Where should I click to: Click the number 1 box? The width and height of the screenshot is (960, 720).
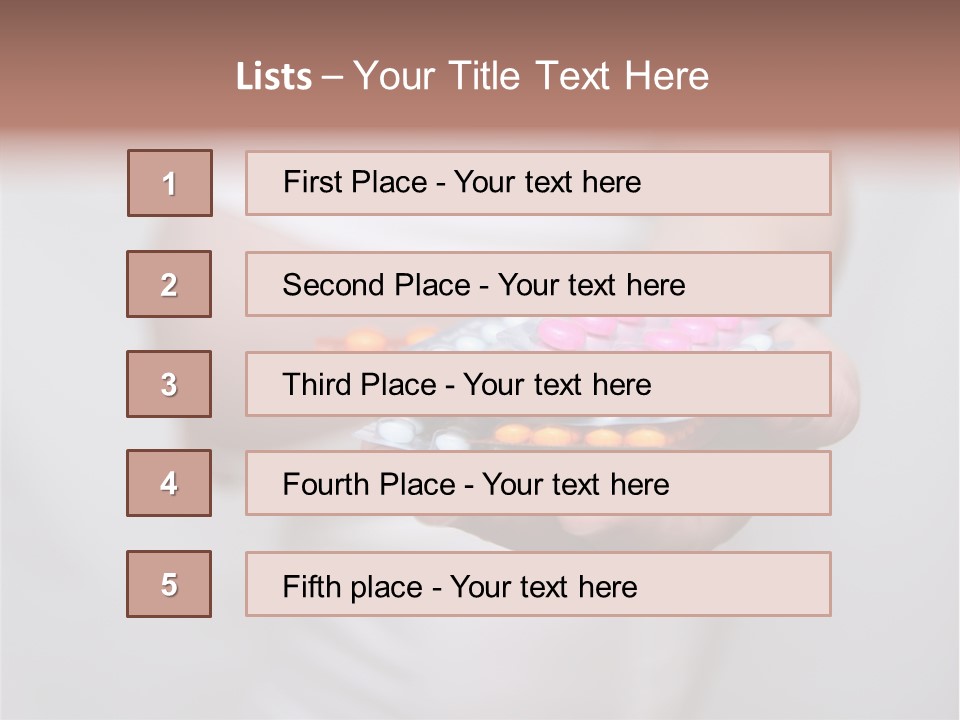tap(170, 183)
